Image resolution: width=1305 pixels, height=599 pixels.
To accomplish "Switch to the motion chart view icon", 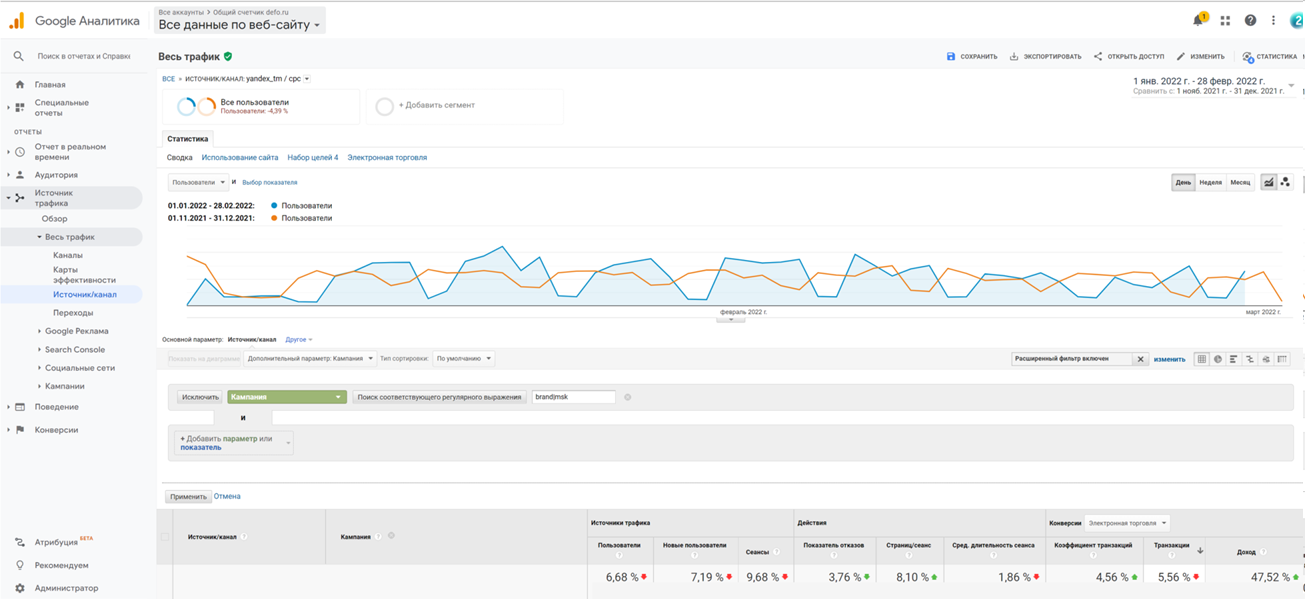I will (1286, 182).
